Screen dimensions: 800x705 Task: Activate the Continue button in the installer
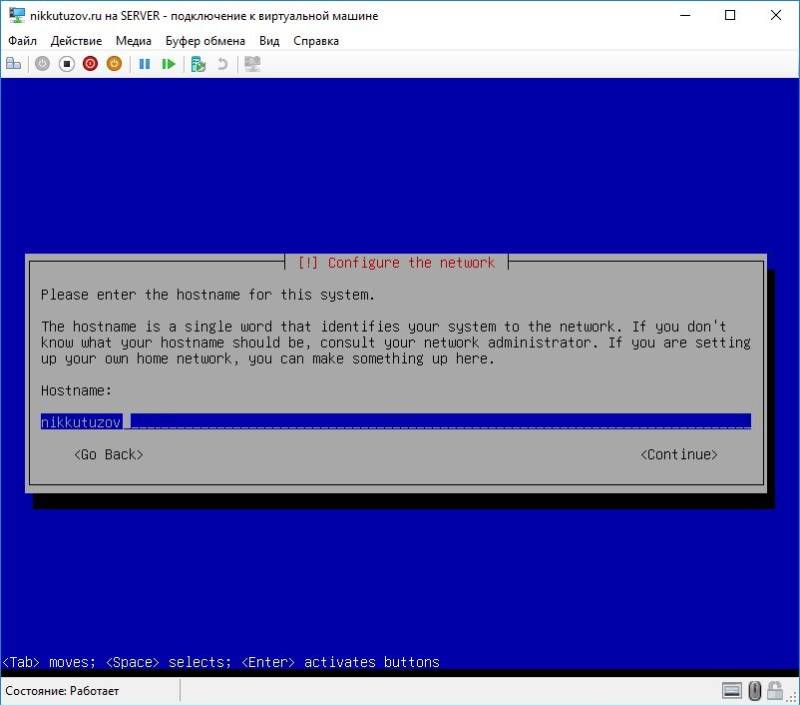pos(678,454)
